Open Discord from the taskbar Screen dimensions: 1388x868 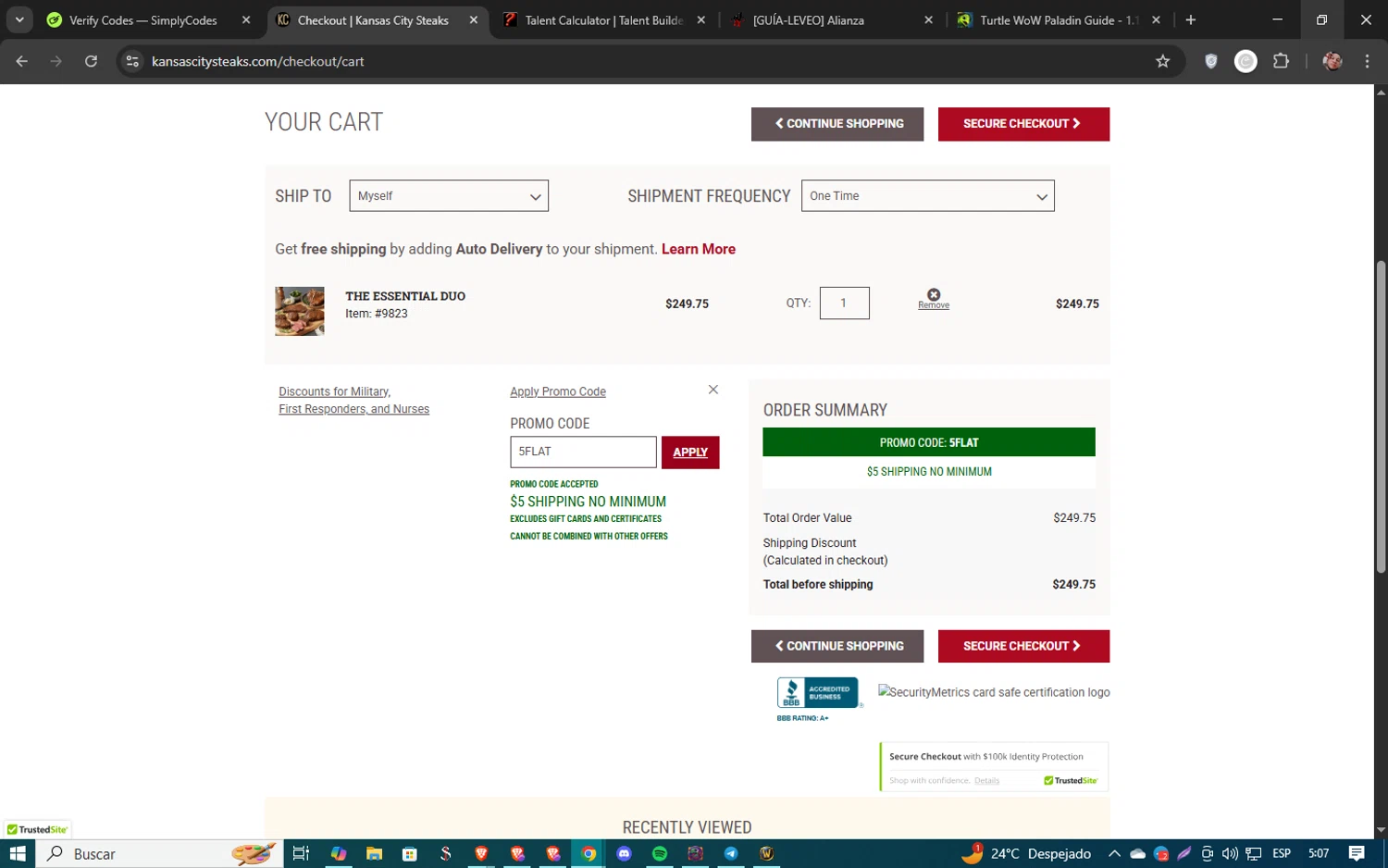[624, 853]
